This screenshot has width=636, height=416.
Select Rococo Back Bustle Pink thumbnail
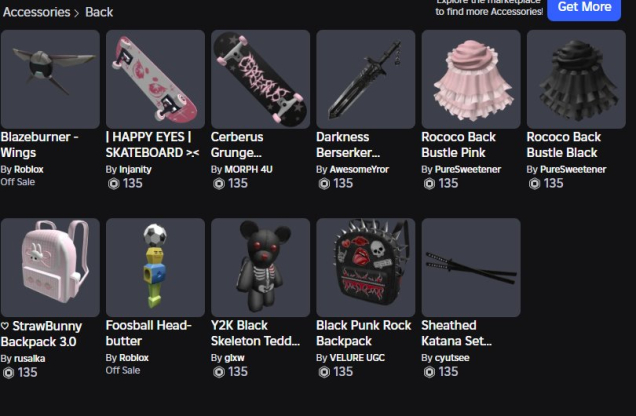(x=471, y=79)
